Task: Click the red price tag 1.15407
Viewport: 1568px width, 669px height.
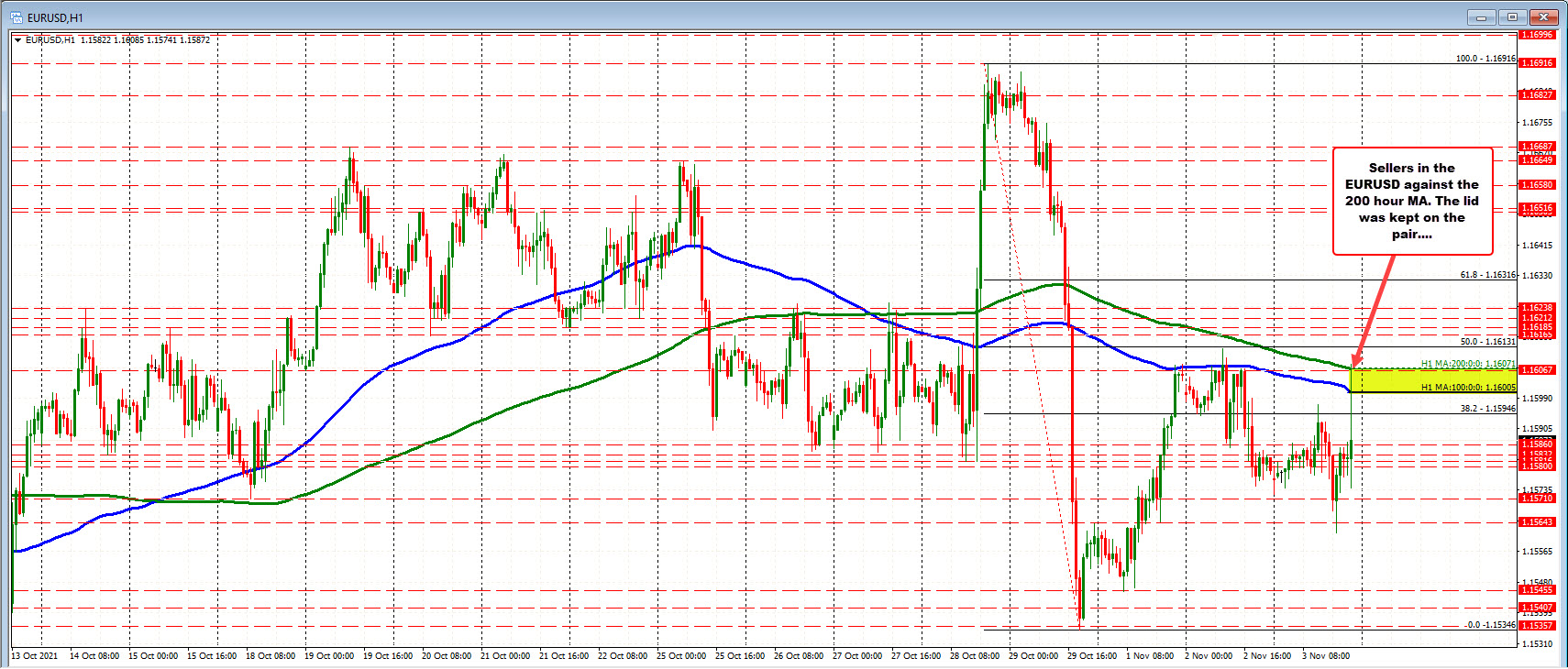Action: pyautogui.click(x=1538, y=608)
